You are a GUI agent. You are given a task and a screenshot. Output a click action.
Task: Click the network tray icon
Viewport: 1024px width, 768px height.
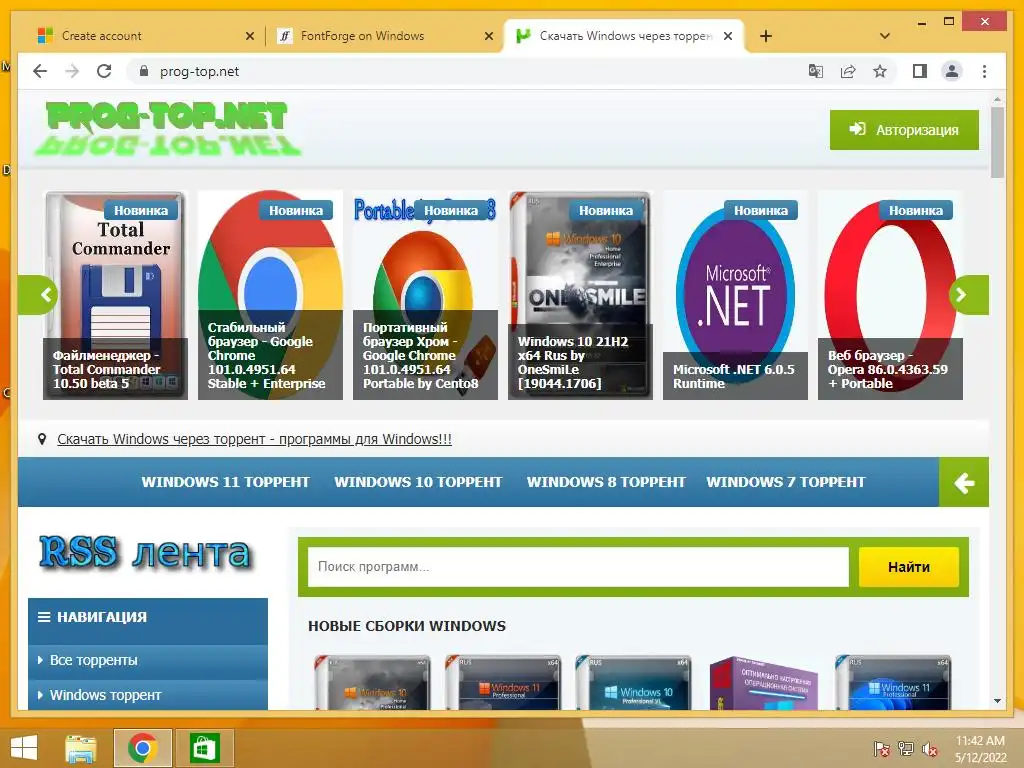pos(905,748)
